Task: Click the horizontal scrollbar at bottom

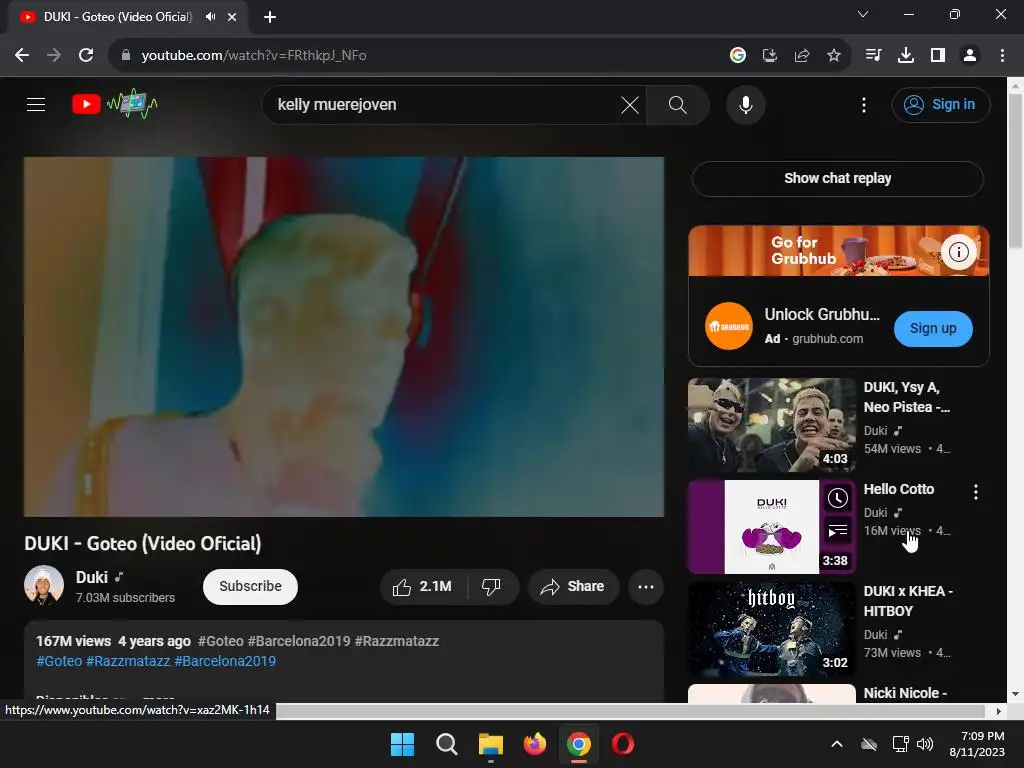Action: click(x=630, y=711)
